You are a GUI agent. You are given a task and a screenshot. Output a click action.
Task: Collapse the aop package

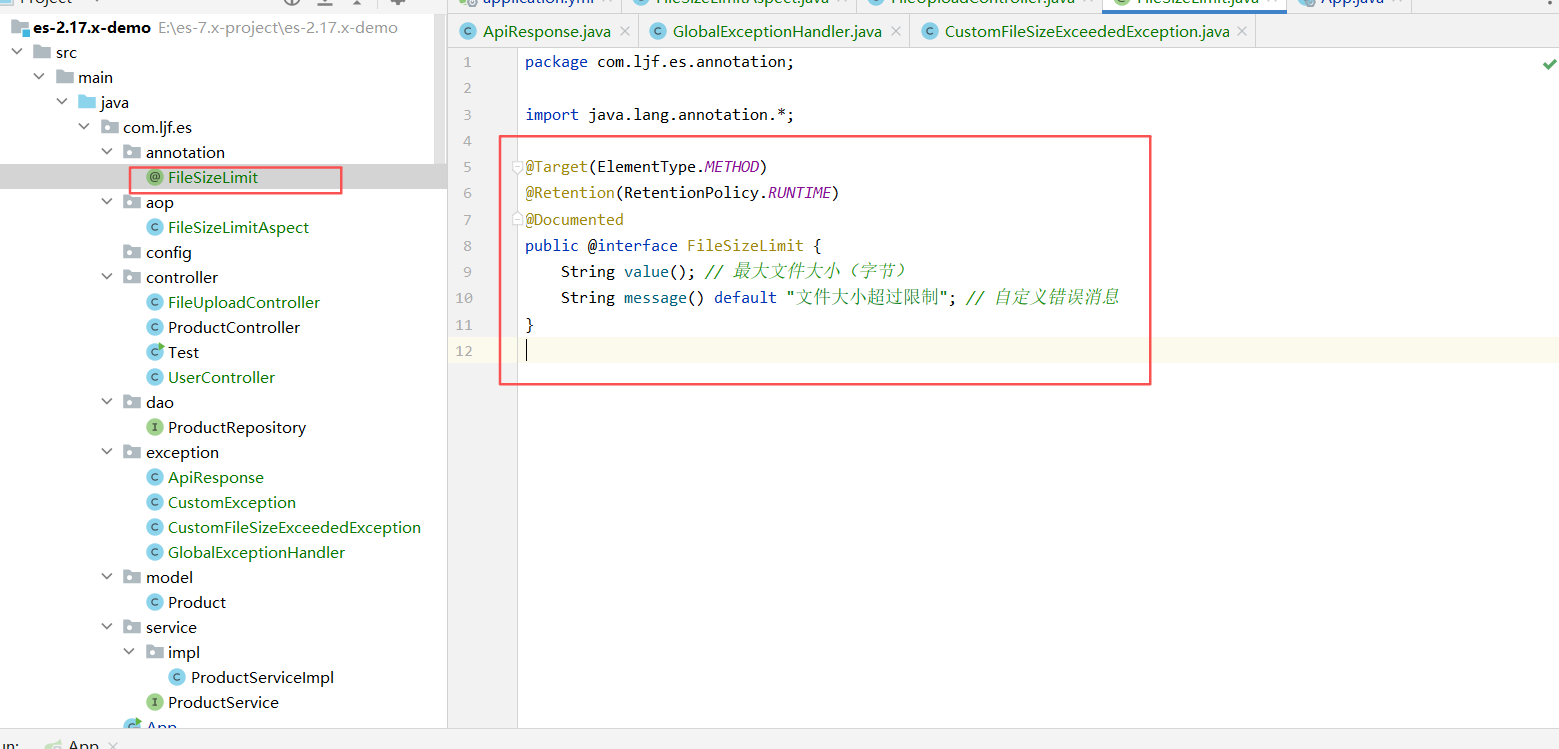[108, 202]
